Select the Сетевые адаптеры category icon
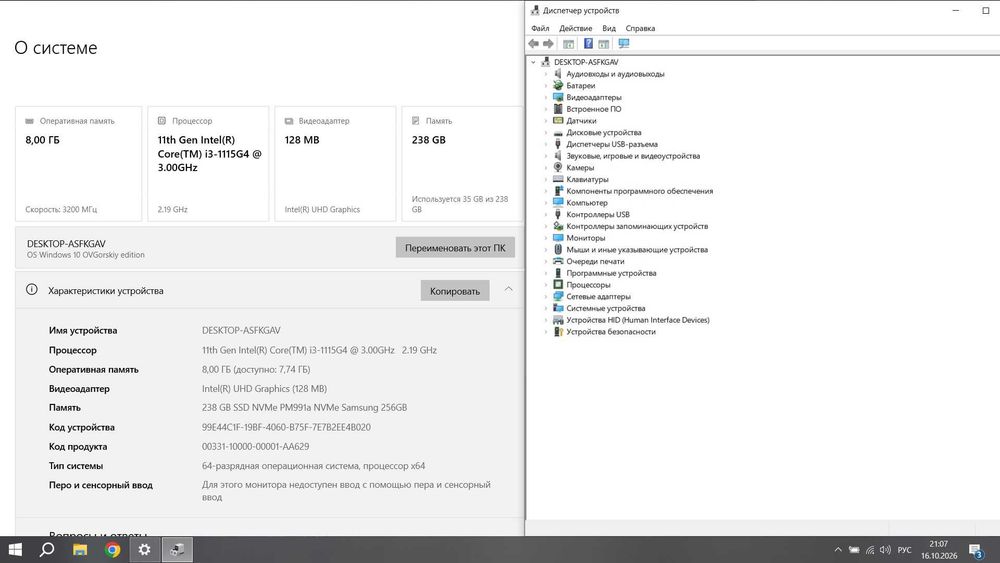This screenshot has height=563, width=1000. point(558,296)
